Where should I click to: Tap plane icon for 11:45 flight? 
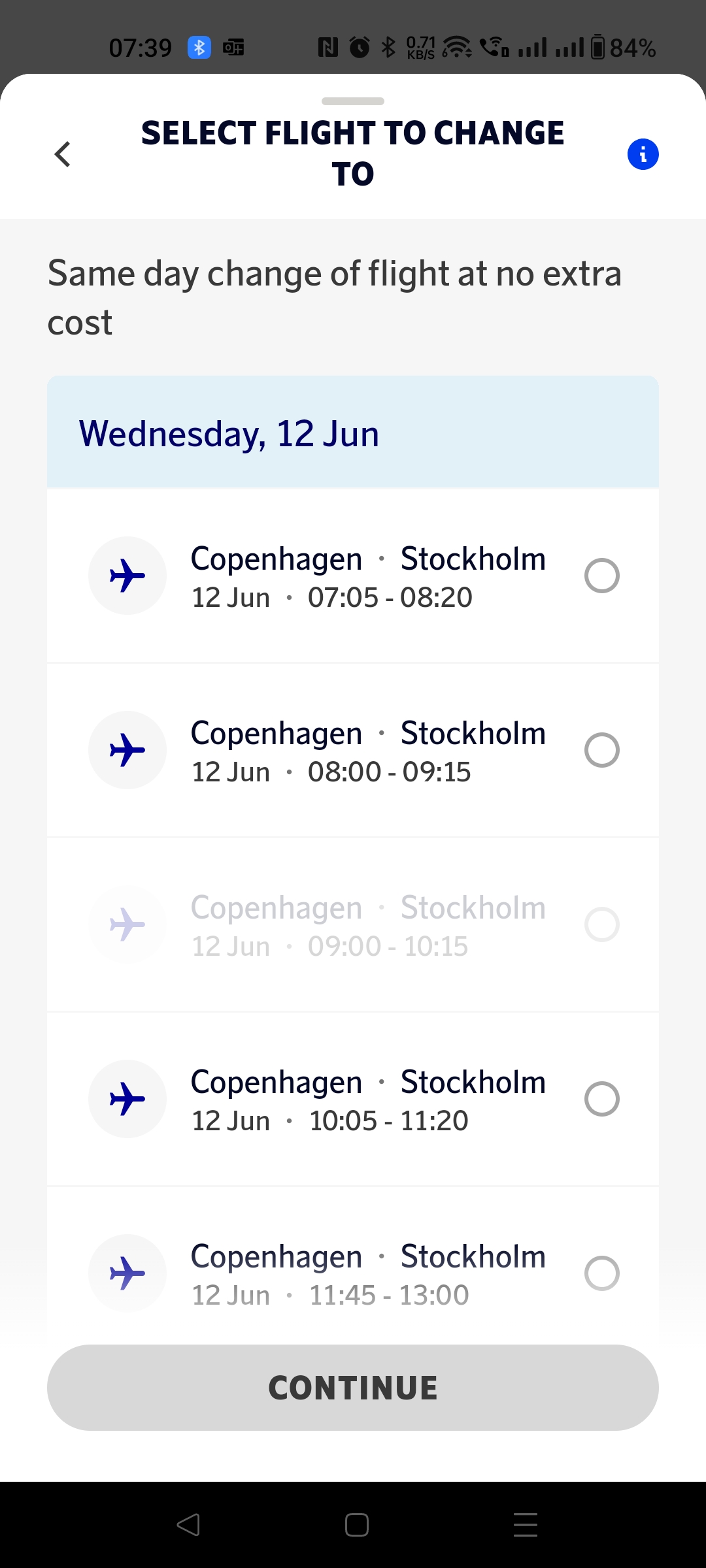pos(127,1273)
